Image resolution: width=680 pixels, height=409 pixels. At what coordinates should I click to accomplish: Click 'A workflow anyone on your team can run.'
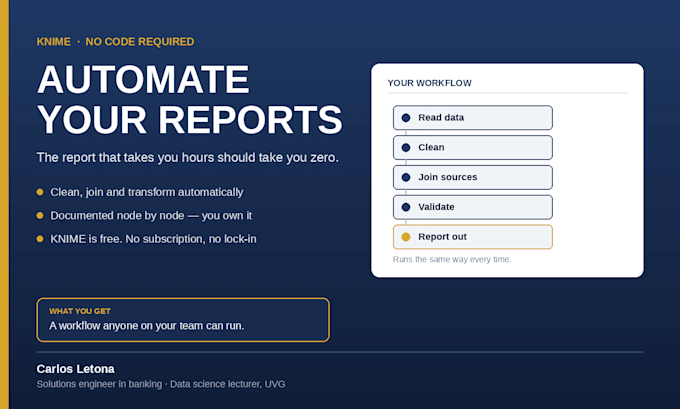[147, 326]
